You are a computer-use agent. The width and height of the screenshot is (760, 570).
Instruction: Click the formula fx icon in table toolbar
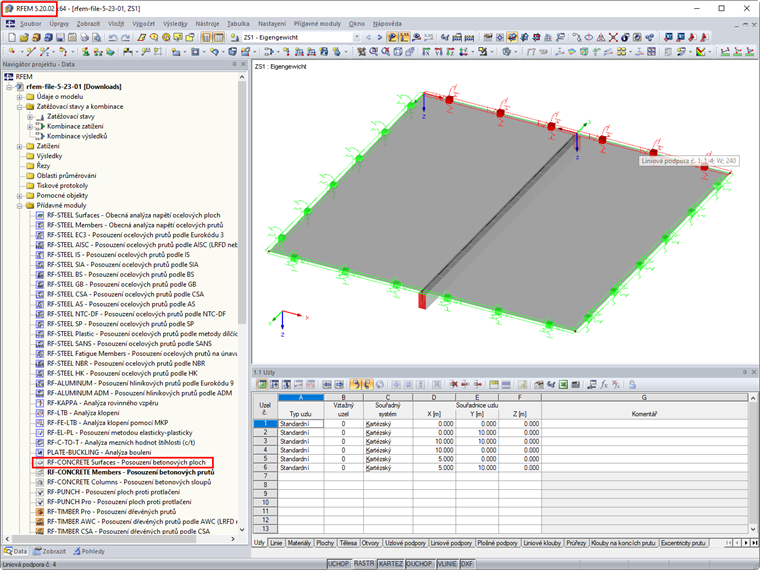pyautogui.click(x=604, y=384)
